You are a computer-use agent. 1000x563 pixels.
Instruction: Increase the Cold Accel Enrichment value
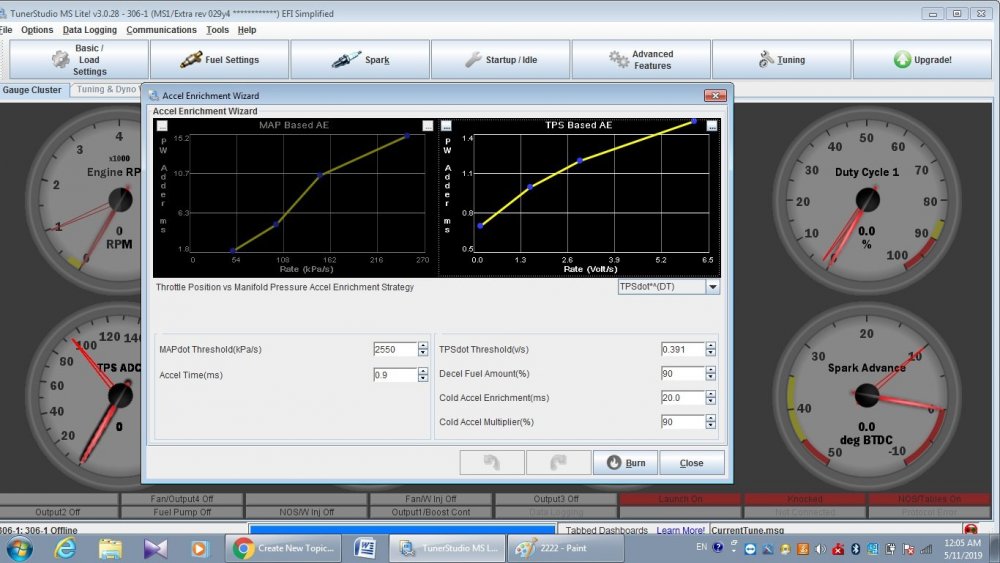point(710,394)
